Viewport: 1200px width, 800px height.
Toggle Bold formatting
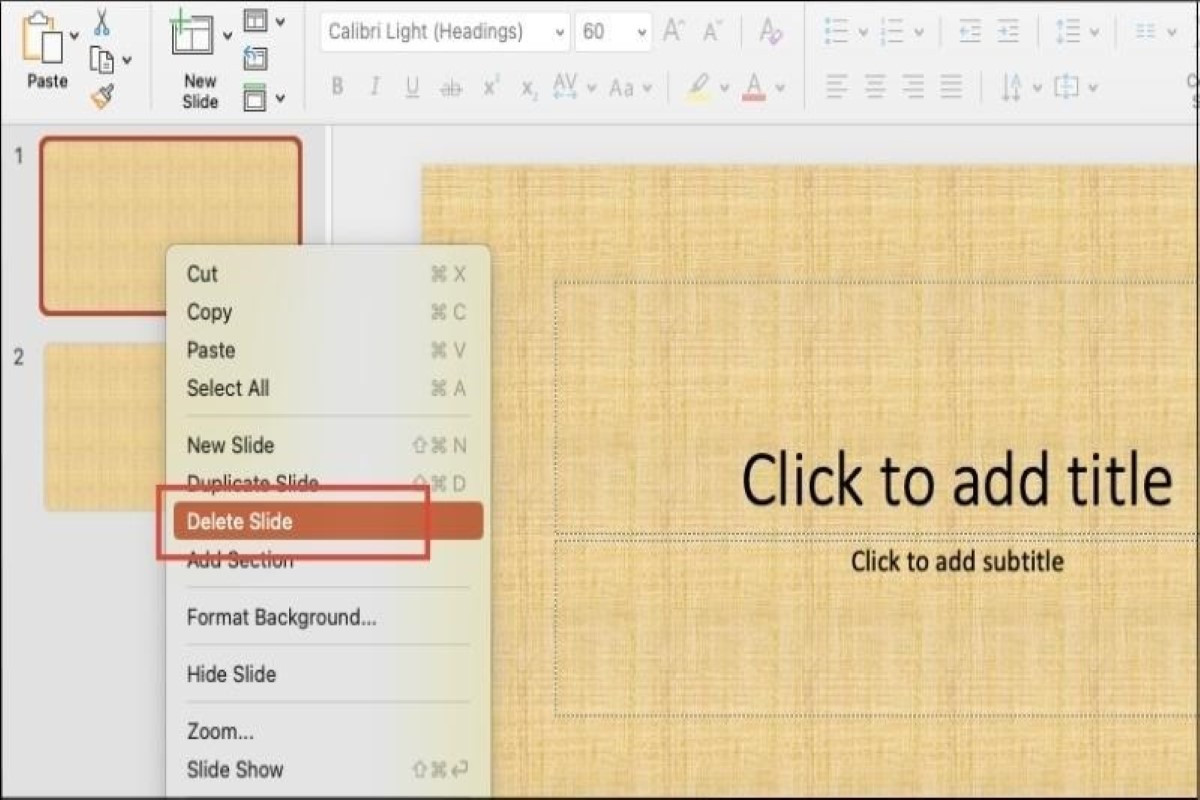coord(337,87)
